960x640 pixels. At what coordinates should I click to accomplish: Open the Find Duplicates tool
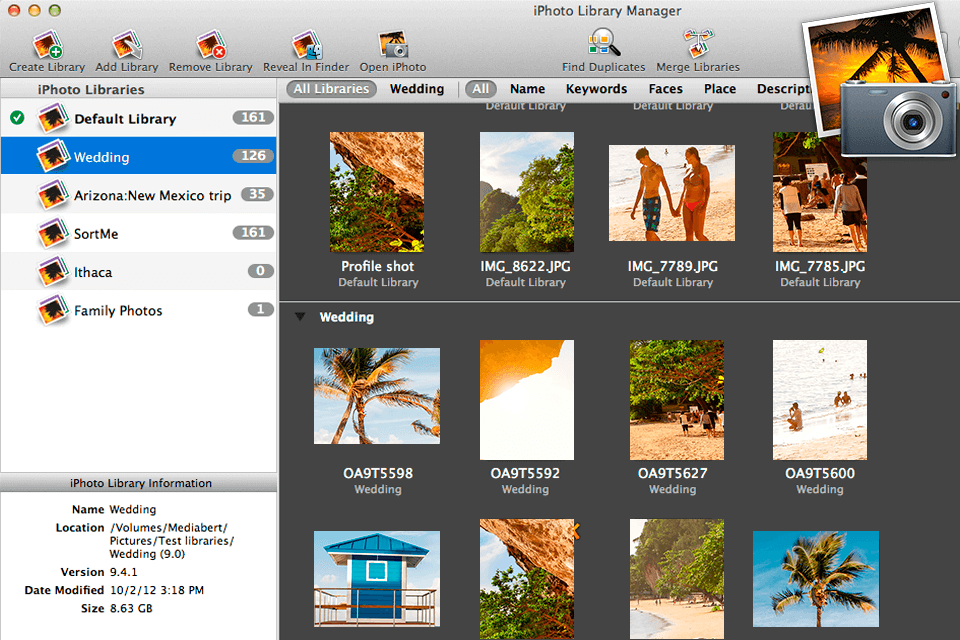coord(603,44)
